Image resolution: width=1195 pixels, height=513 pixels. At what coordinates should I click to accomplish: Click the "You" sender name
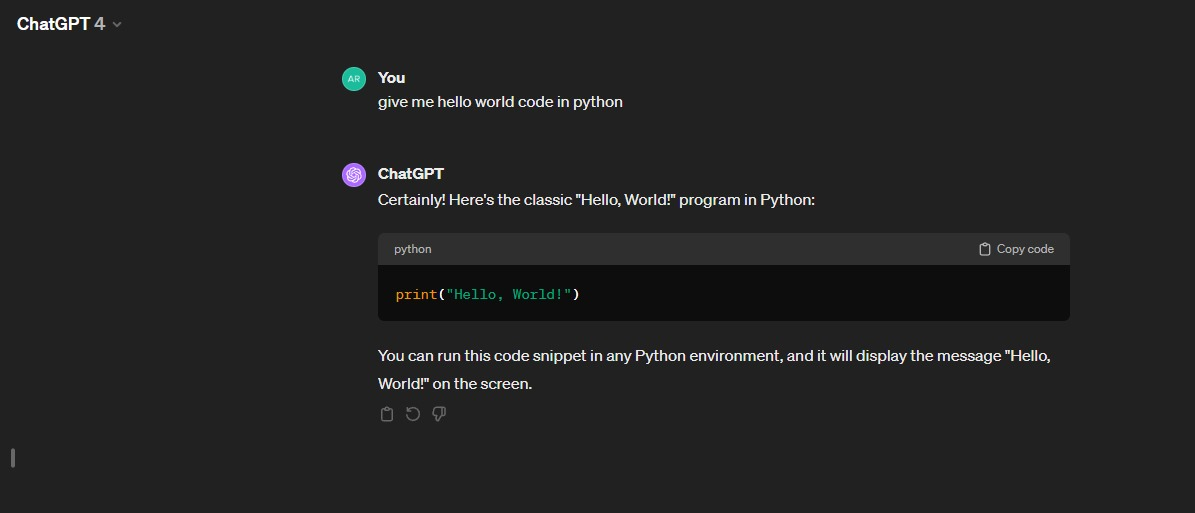(392, 78)
